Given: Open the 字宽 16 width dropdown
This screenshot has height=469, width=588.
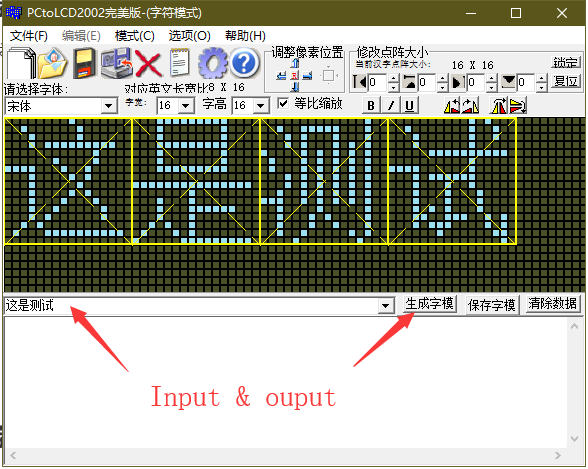Looking at the screenshot, I should click(186, 106).
